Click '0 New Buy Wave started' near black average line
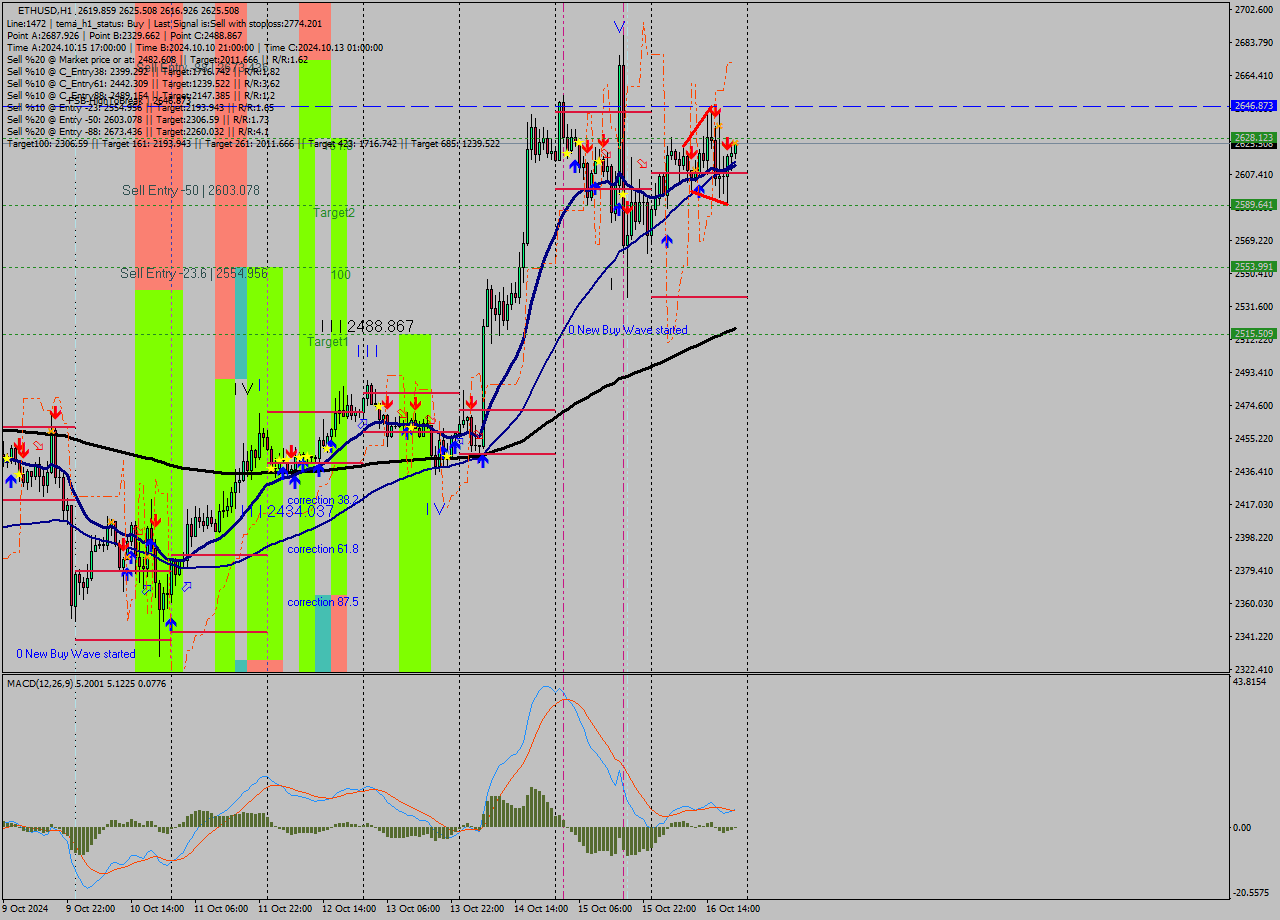This screenshot has height=920, width=1280. 628,330
